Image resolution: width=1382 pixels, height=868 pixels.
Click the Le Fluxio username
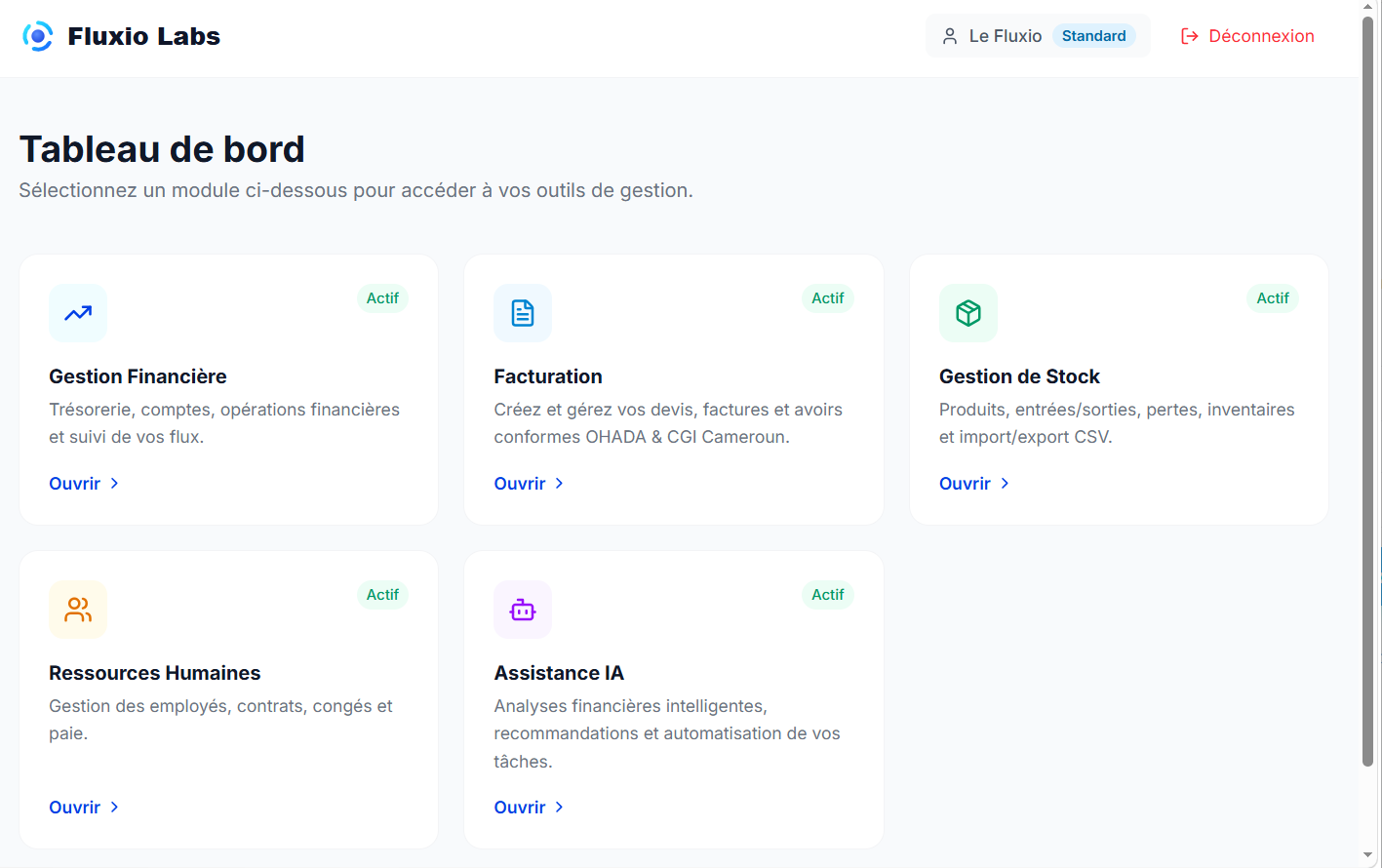pyautogui.click(x=1006, y=36)
